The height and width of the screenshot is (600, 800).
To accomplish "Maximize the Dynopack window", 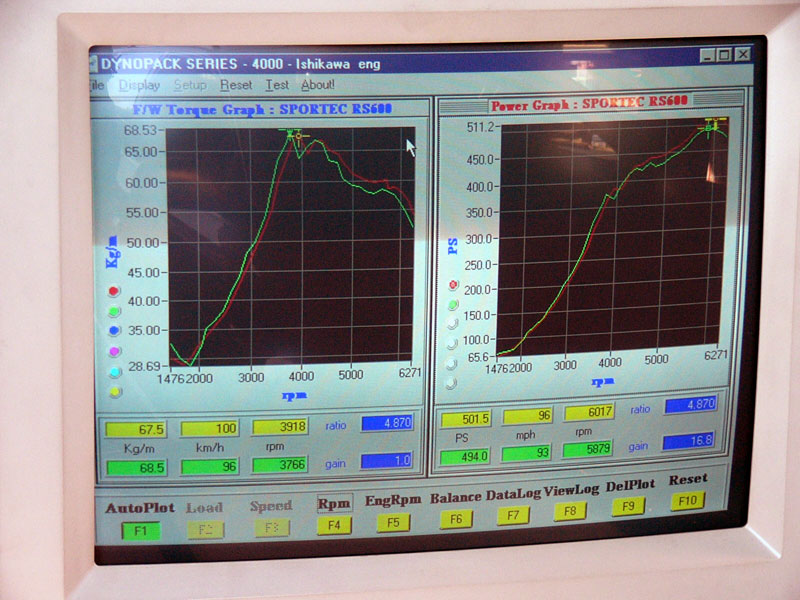I will 724,55.
